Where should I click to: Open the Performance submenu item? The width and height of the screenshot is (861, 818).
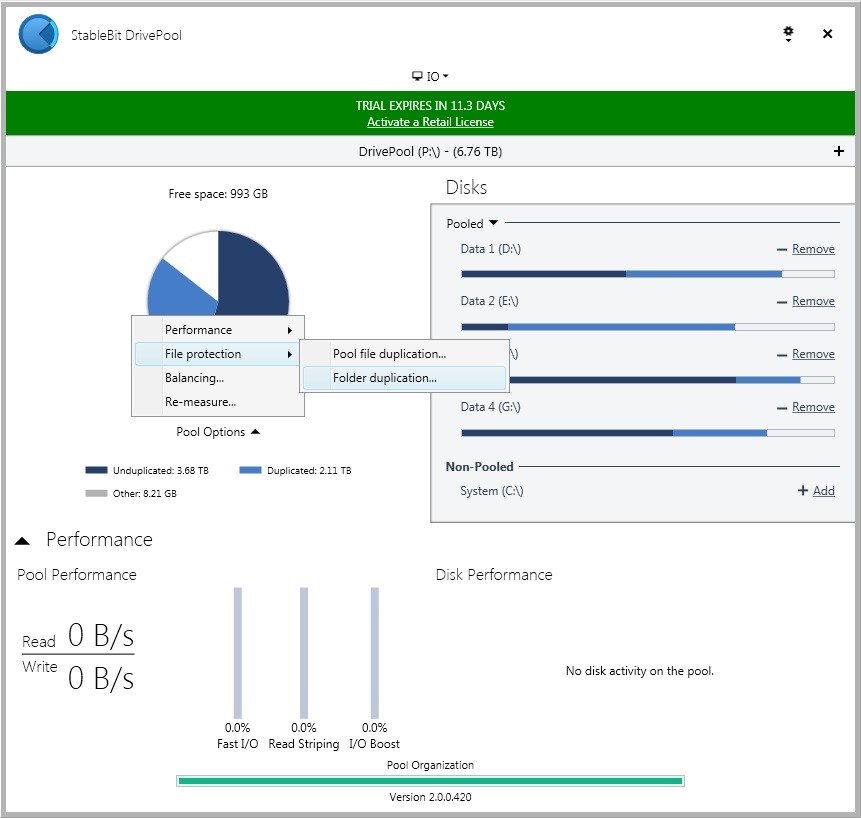tap(218, 330)
